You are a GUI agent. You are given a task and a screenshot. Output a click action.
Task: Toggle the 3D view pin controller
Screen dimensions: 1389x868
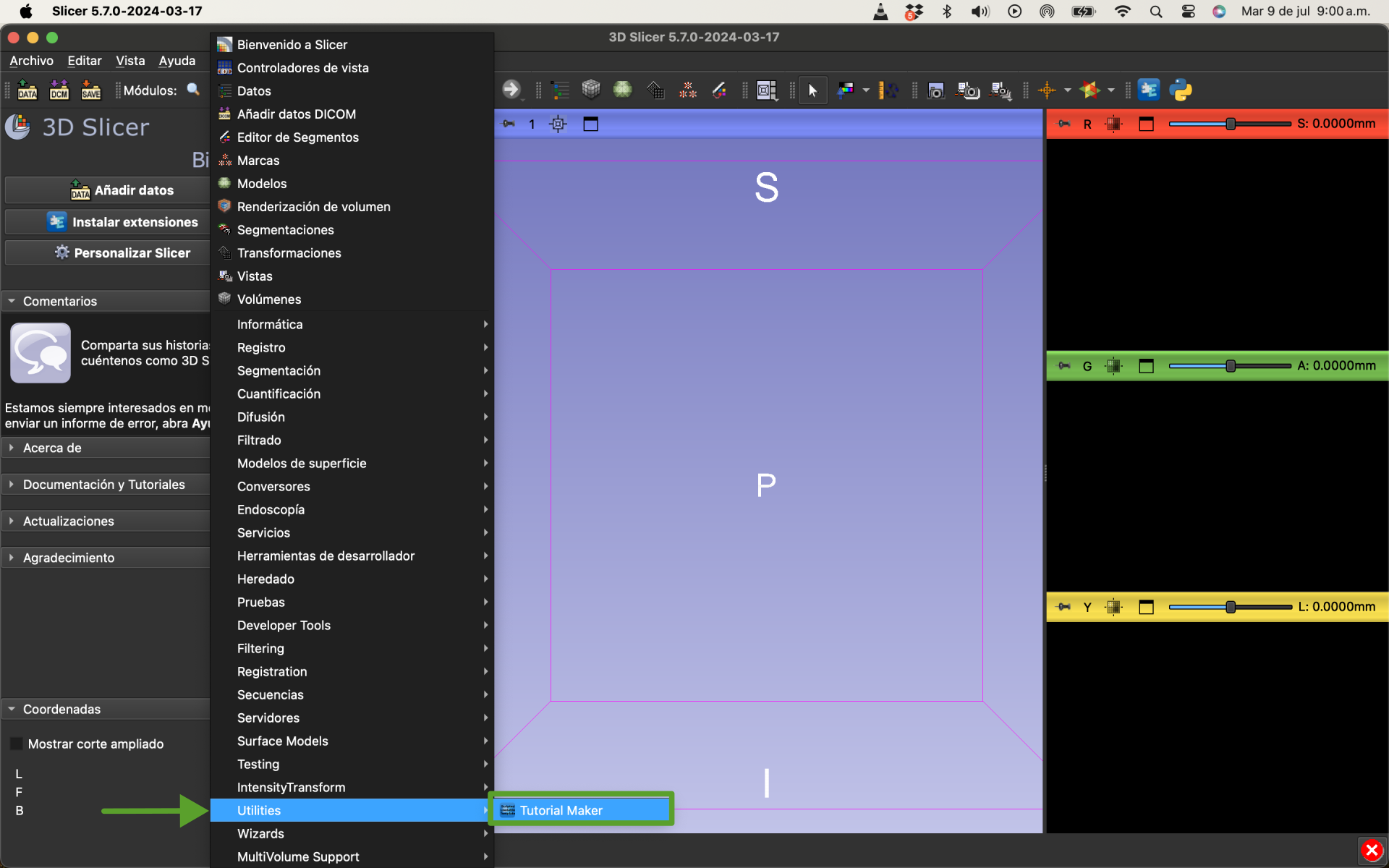click(509, 124)
